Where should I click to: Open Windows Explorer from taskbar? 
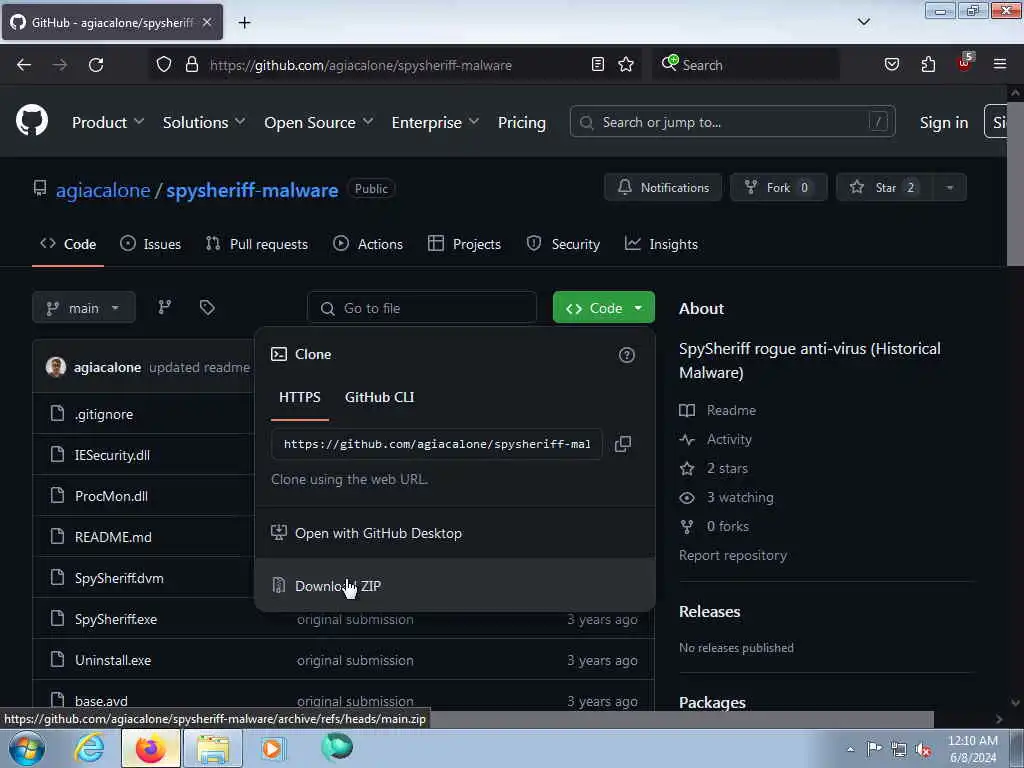coord(213,748)
